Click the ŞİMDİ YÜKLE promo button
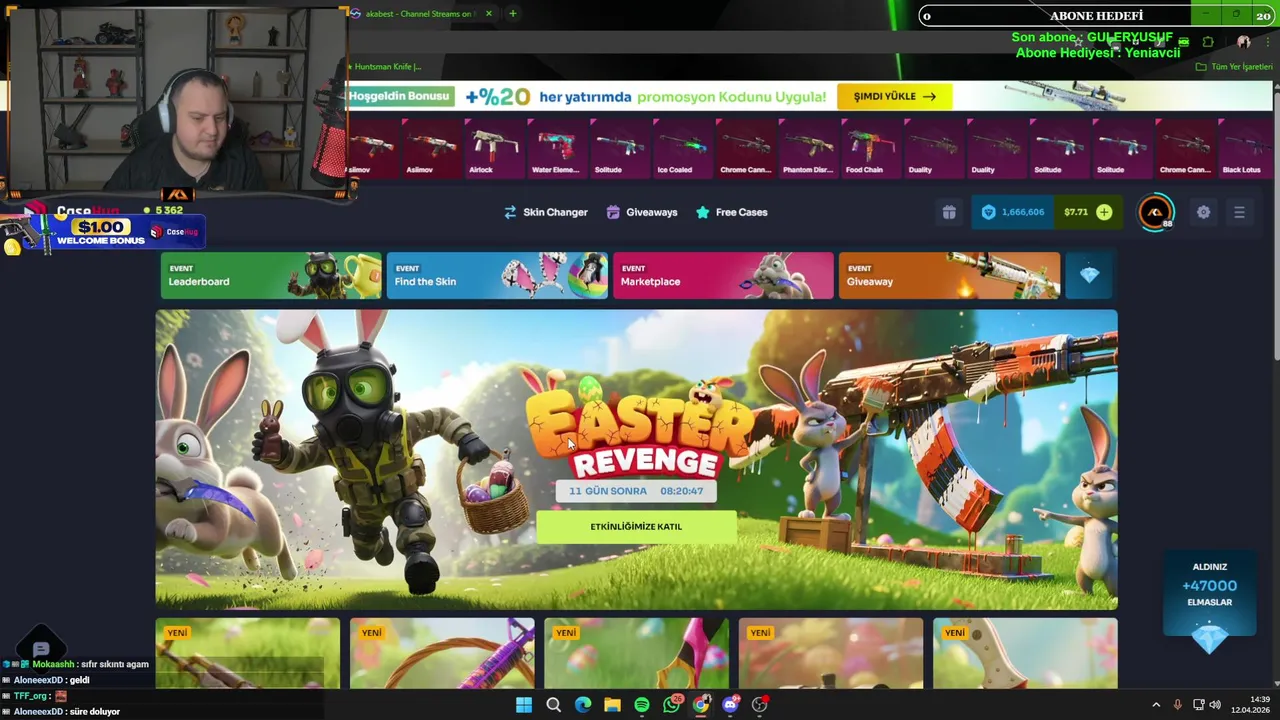The width and height of the screenshot is (1280, 720). [895, 96]
